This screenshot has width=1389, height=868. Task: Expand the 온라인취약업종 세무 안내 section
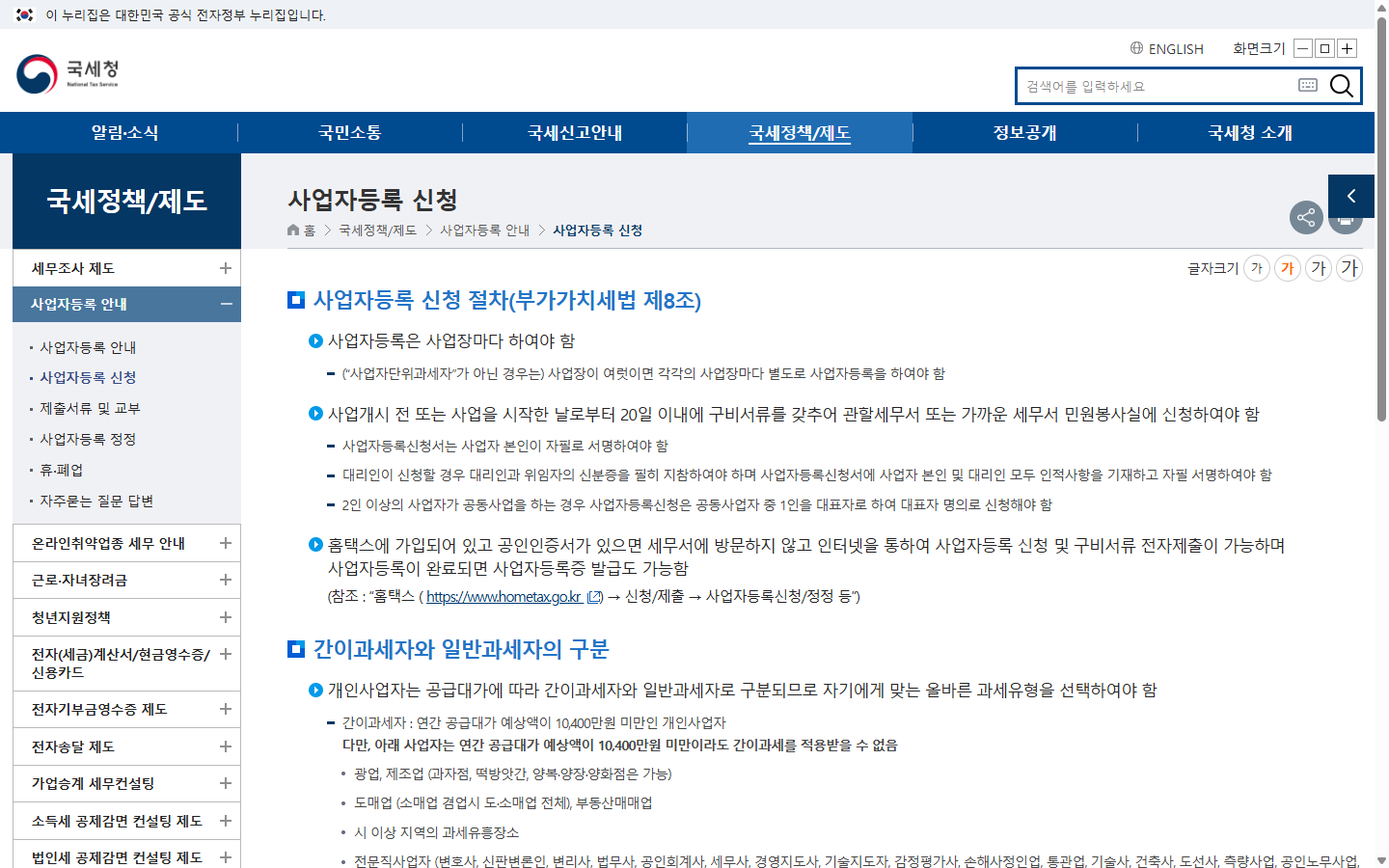[225, 543]
